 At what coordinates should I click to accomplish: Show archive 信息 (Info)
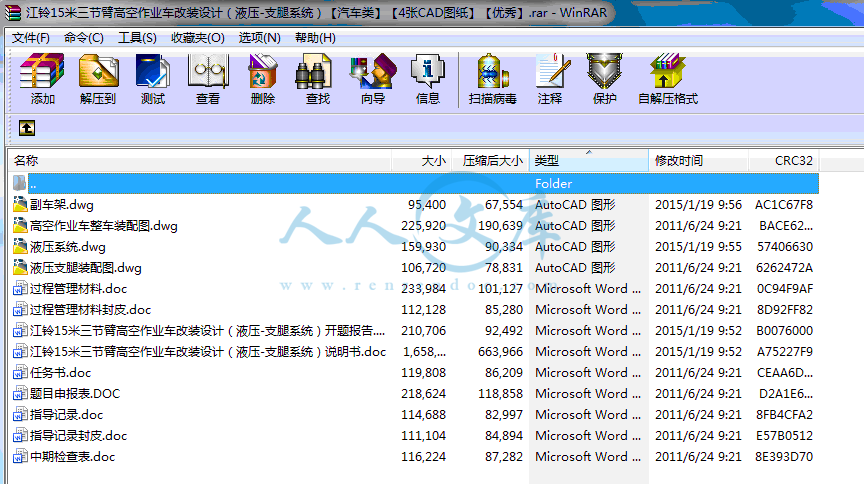coord(428,79)
